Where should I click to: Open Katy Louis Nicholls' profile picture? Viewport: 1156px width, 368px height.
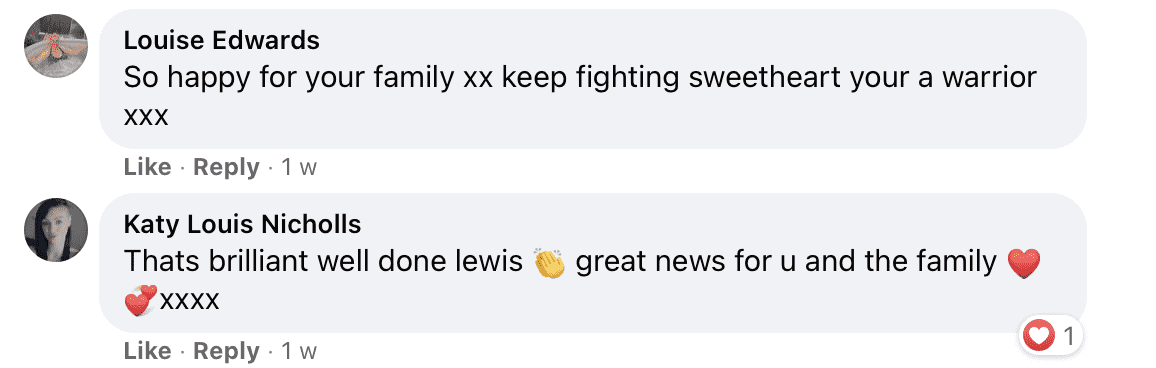coord(57,229)
